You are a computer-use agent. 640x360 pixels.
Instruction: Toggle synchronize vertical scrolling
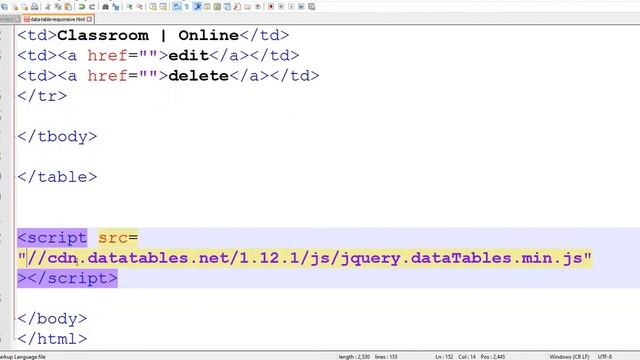tap(153, 7)
